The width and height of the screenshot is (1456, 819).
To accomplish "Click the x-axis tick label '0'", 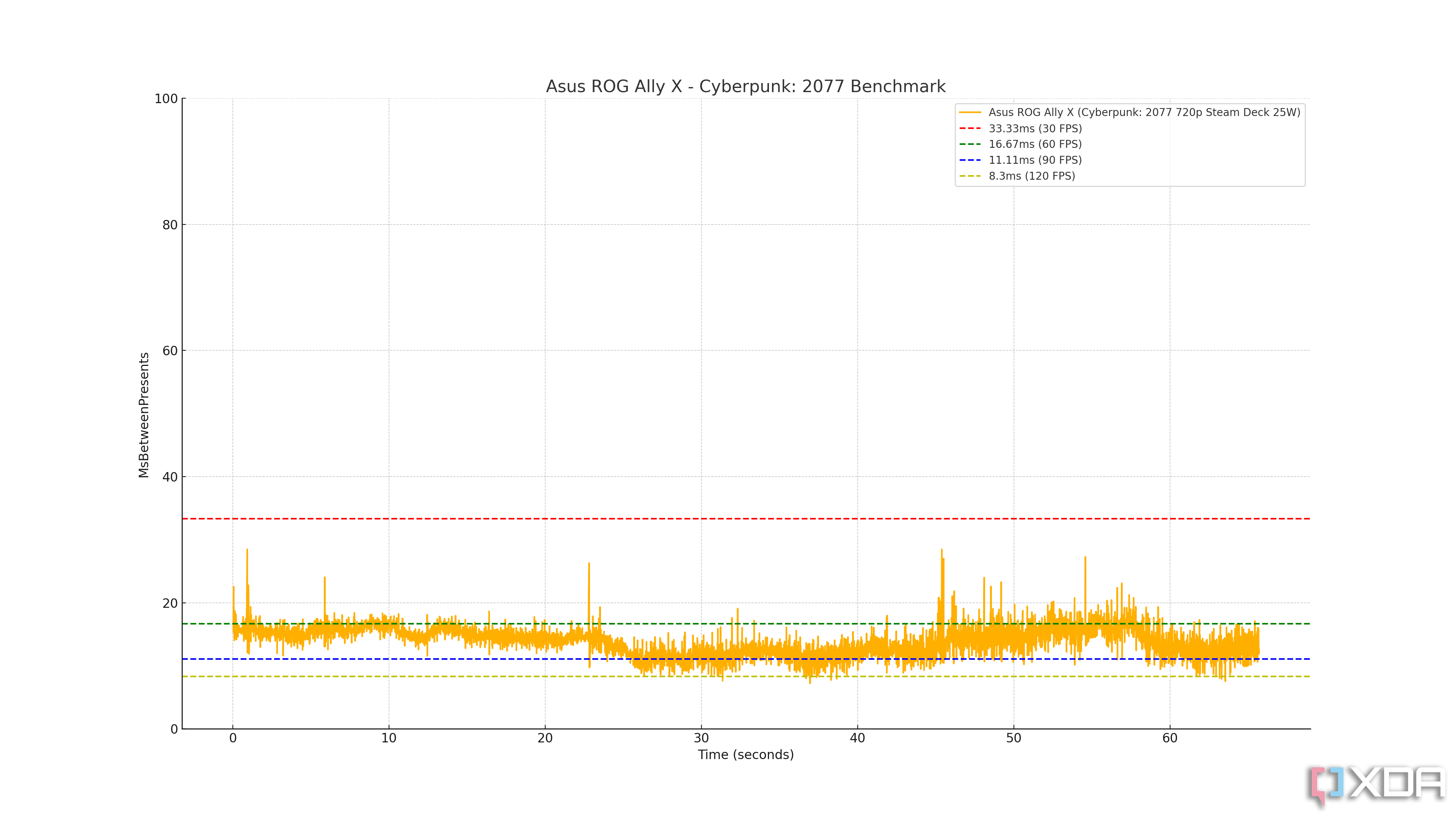I will 233,738.
